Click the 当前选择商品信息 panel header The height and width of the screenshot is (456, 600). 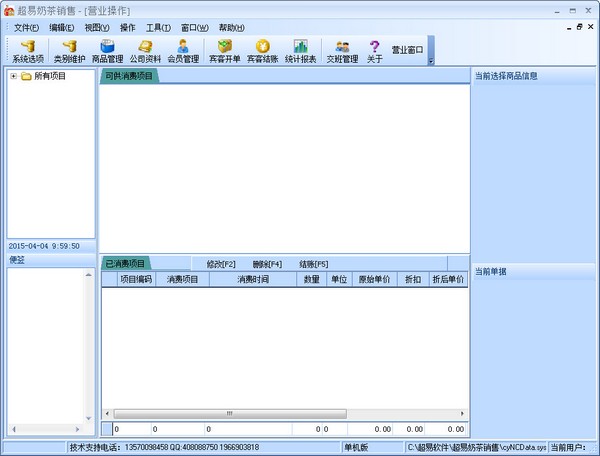pos(533,76)
